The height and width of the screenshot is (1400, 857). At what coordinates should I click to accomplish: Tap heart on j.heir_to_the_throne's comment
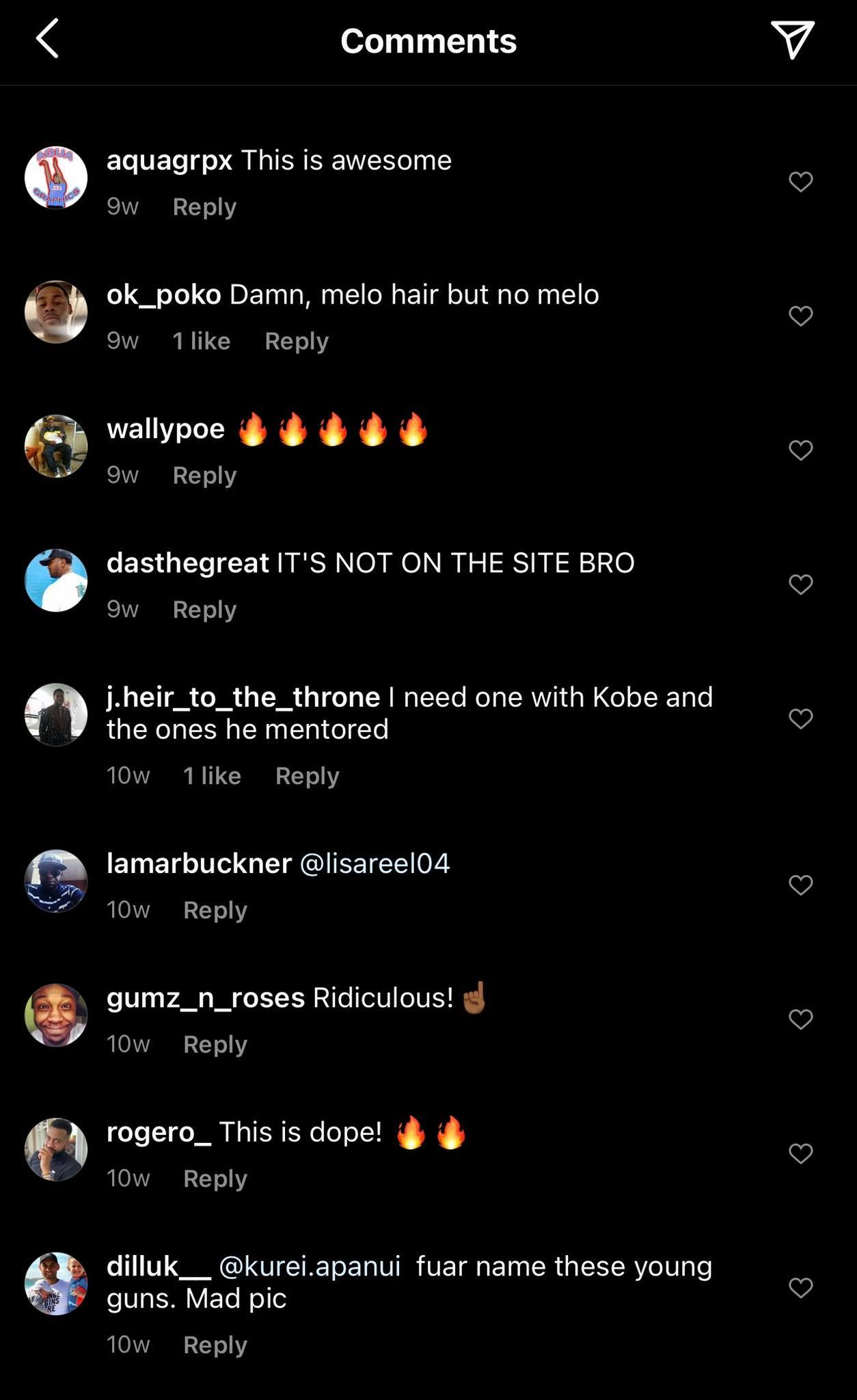pyautogui.click(x=800, y=718)
